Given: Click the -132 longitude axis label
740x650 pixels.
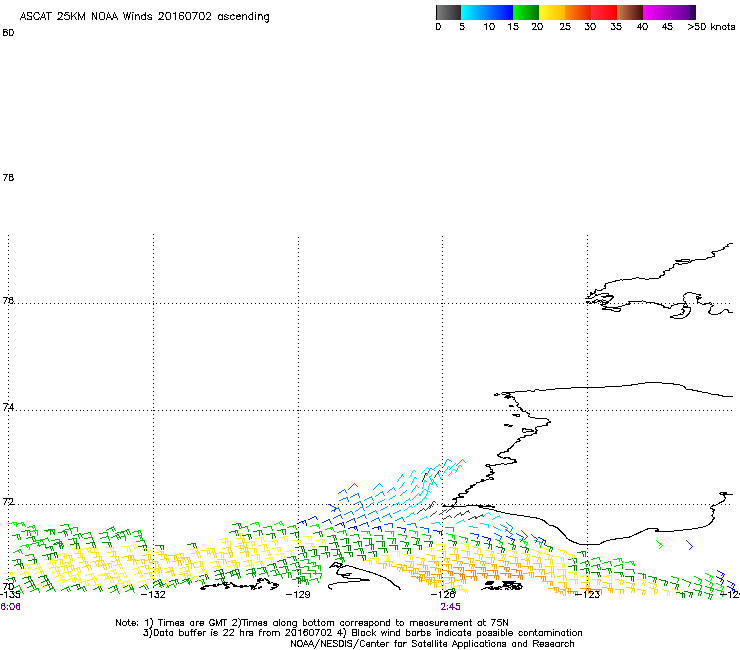Looking at the screenshot, I should click(x=153, y=594).
